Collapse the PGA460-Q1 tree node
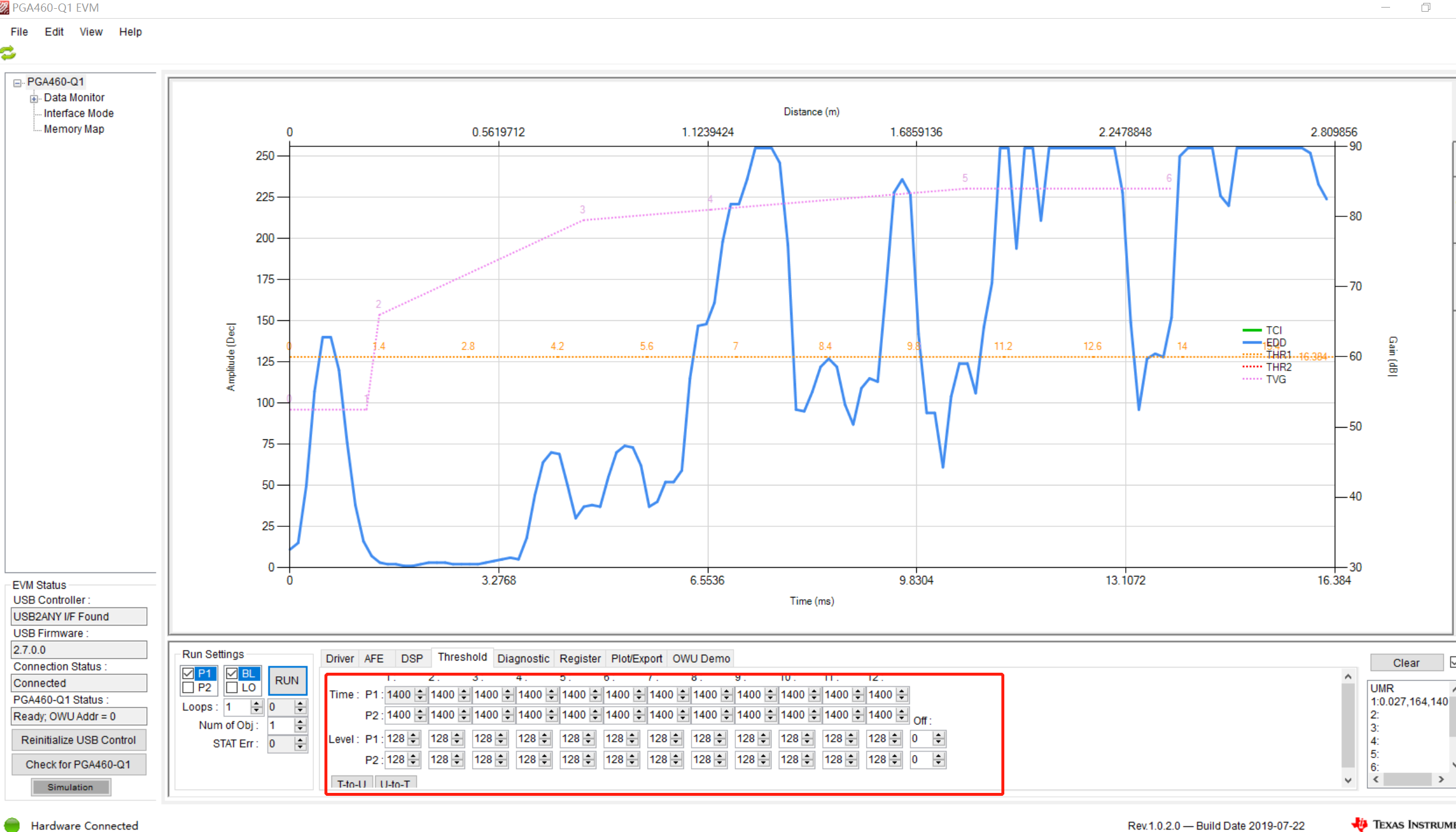1456x832 pixels. click(18, 81)
